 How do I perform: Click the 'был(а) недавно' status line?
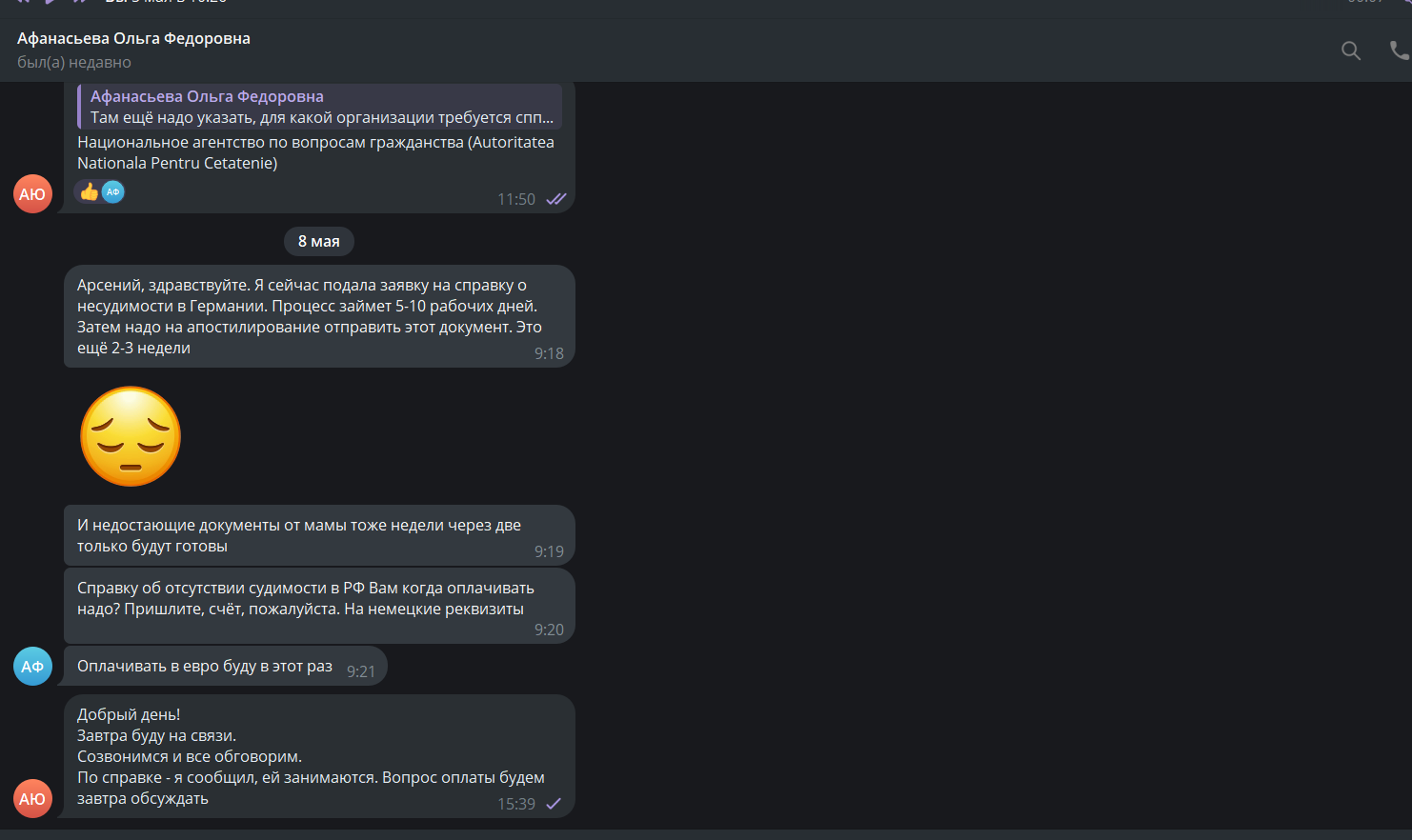point(74,62)
